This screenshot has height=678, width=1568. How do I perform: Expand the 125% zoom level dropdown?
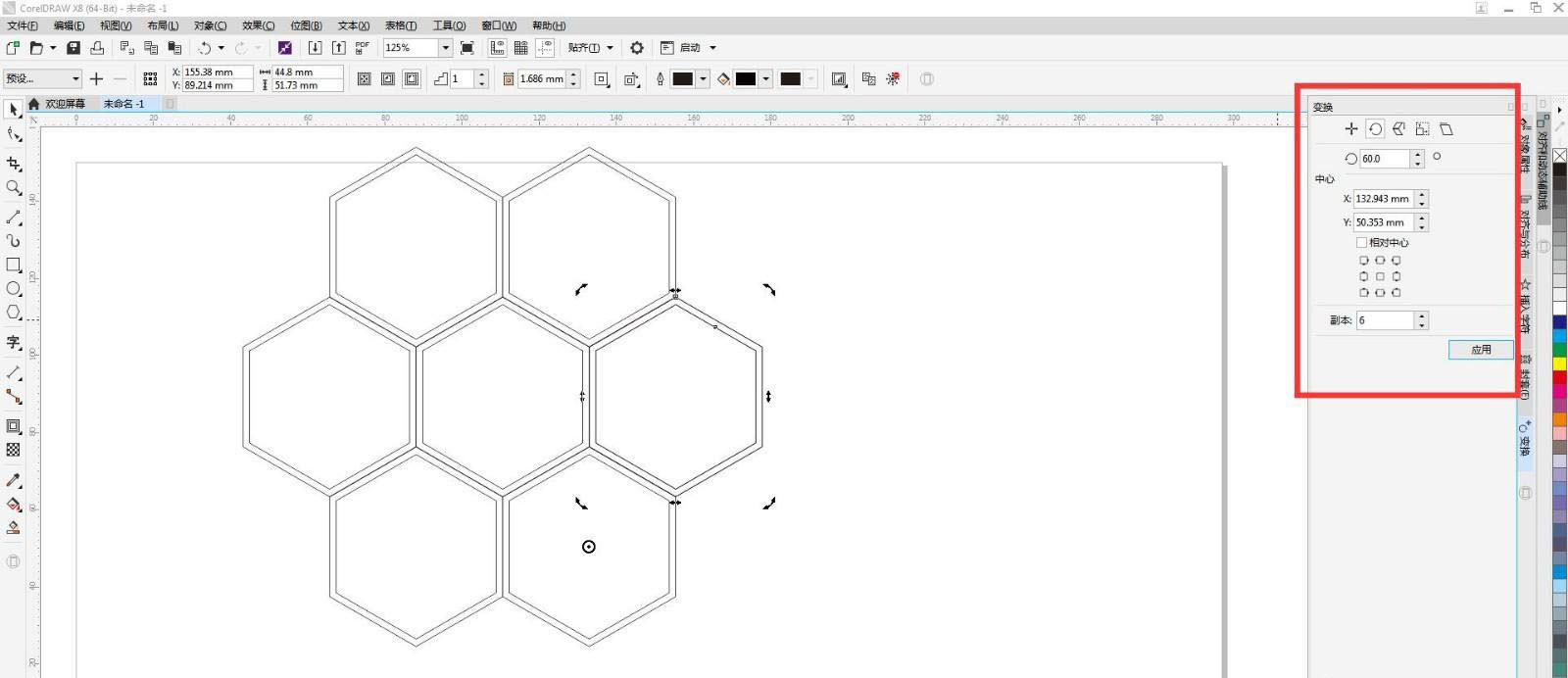tap(445, 48)
